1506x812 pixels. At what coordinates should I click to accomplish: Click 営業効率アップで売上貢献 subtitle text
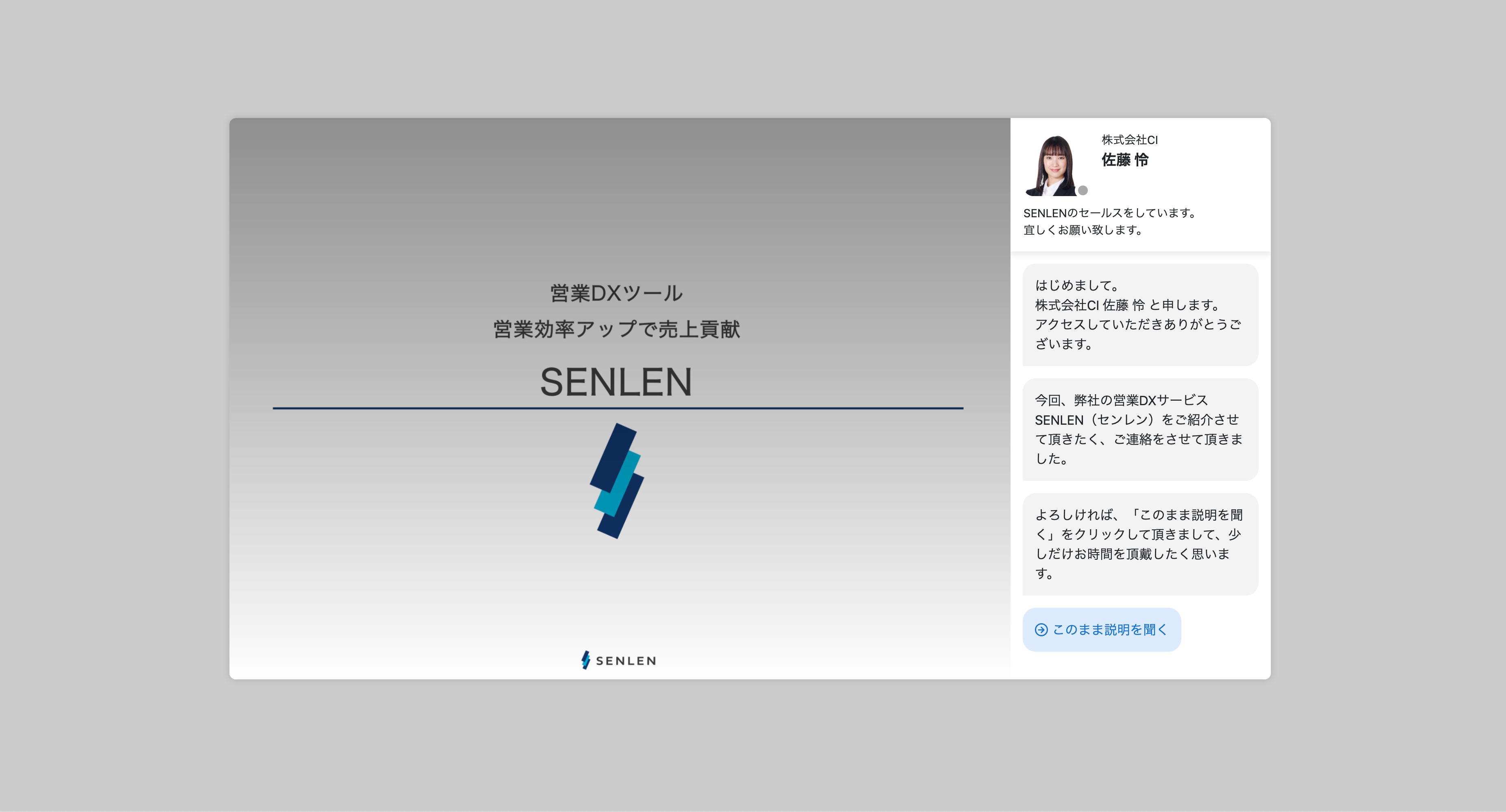click(x=615, y=329)
